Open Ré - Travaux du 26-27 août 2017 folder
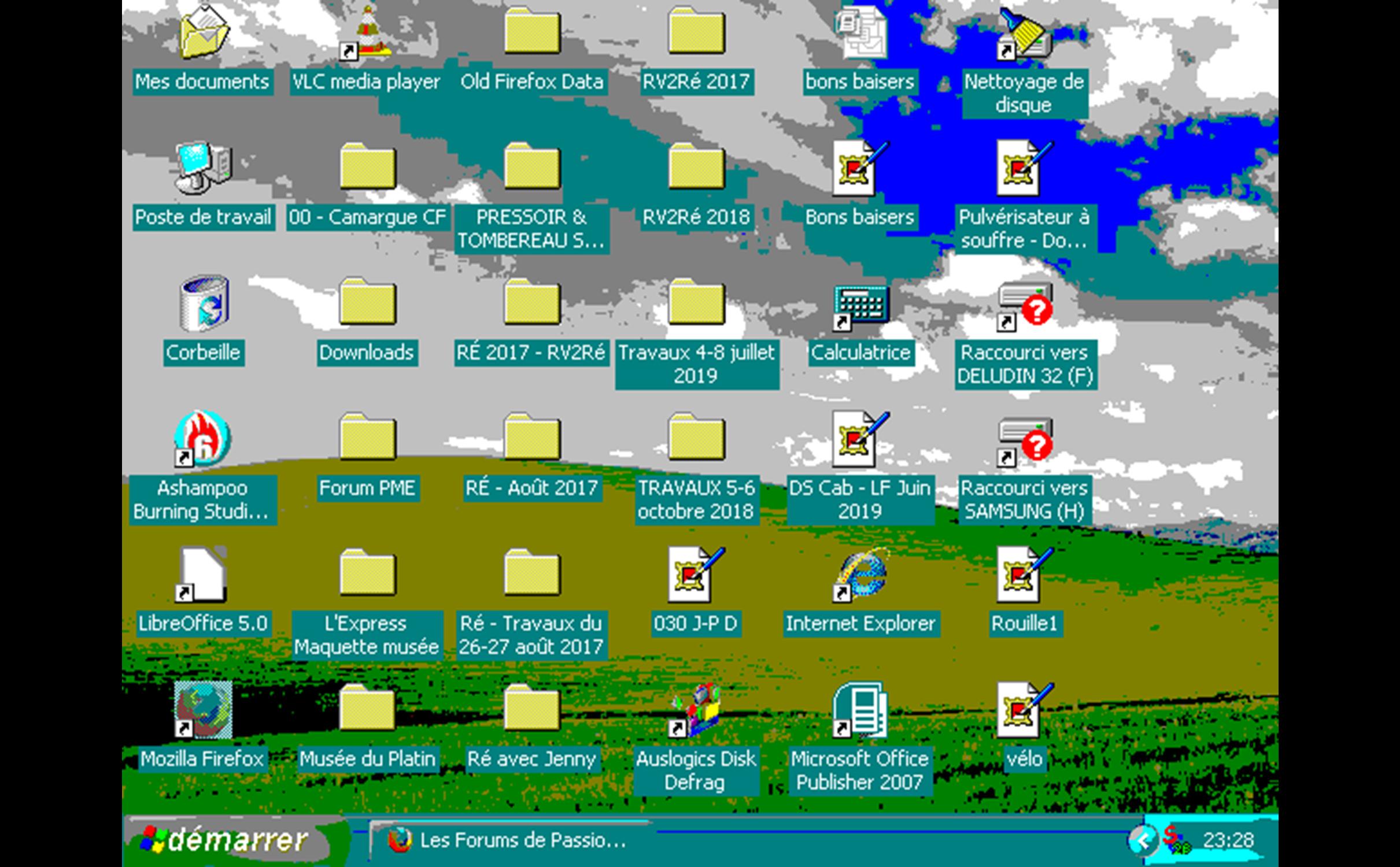 531,573
